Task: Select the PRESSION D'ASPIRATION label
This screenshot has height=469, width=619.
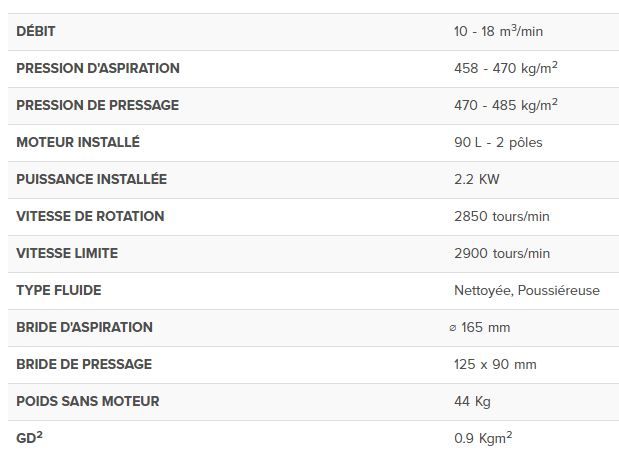Action: (x=98, y=68)
